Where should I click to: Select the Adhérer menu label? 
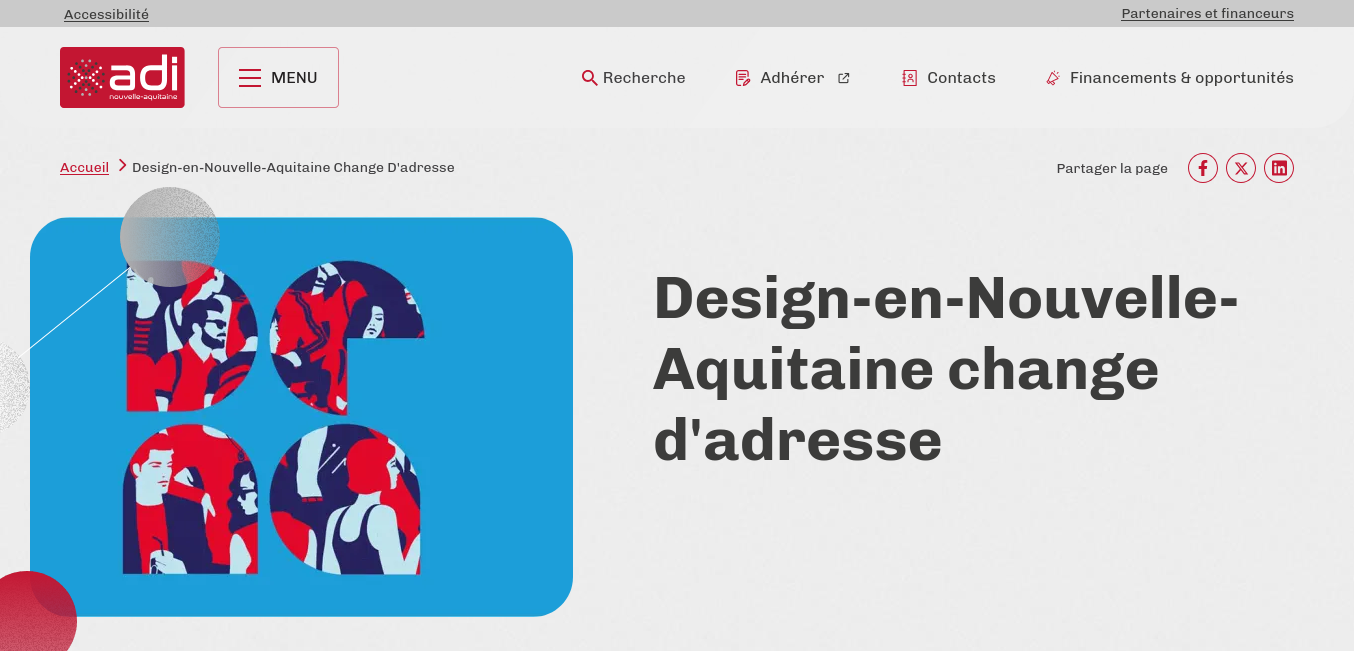[x=792, y=78]
